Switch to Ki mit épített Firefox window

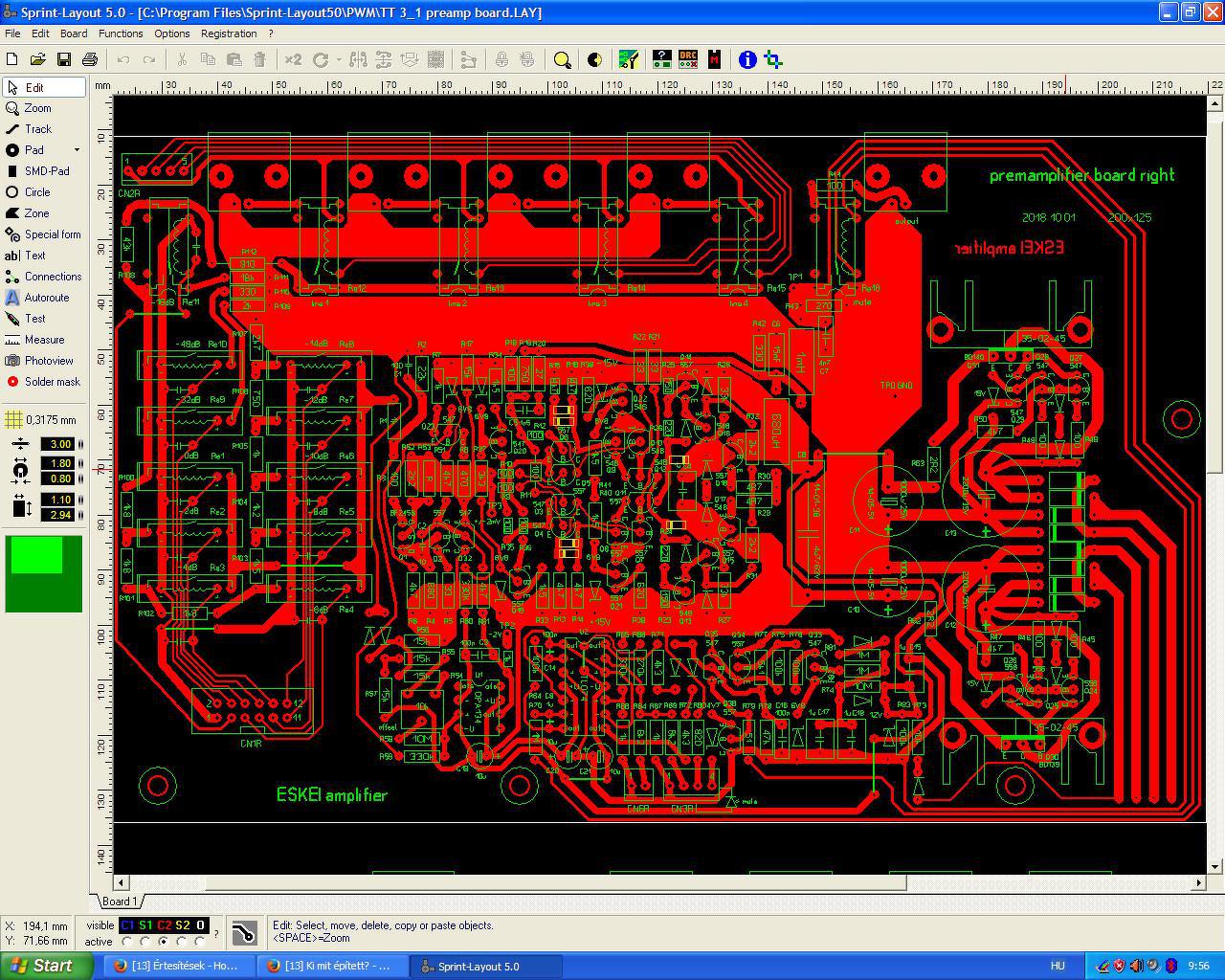coord(334,966)
